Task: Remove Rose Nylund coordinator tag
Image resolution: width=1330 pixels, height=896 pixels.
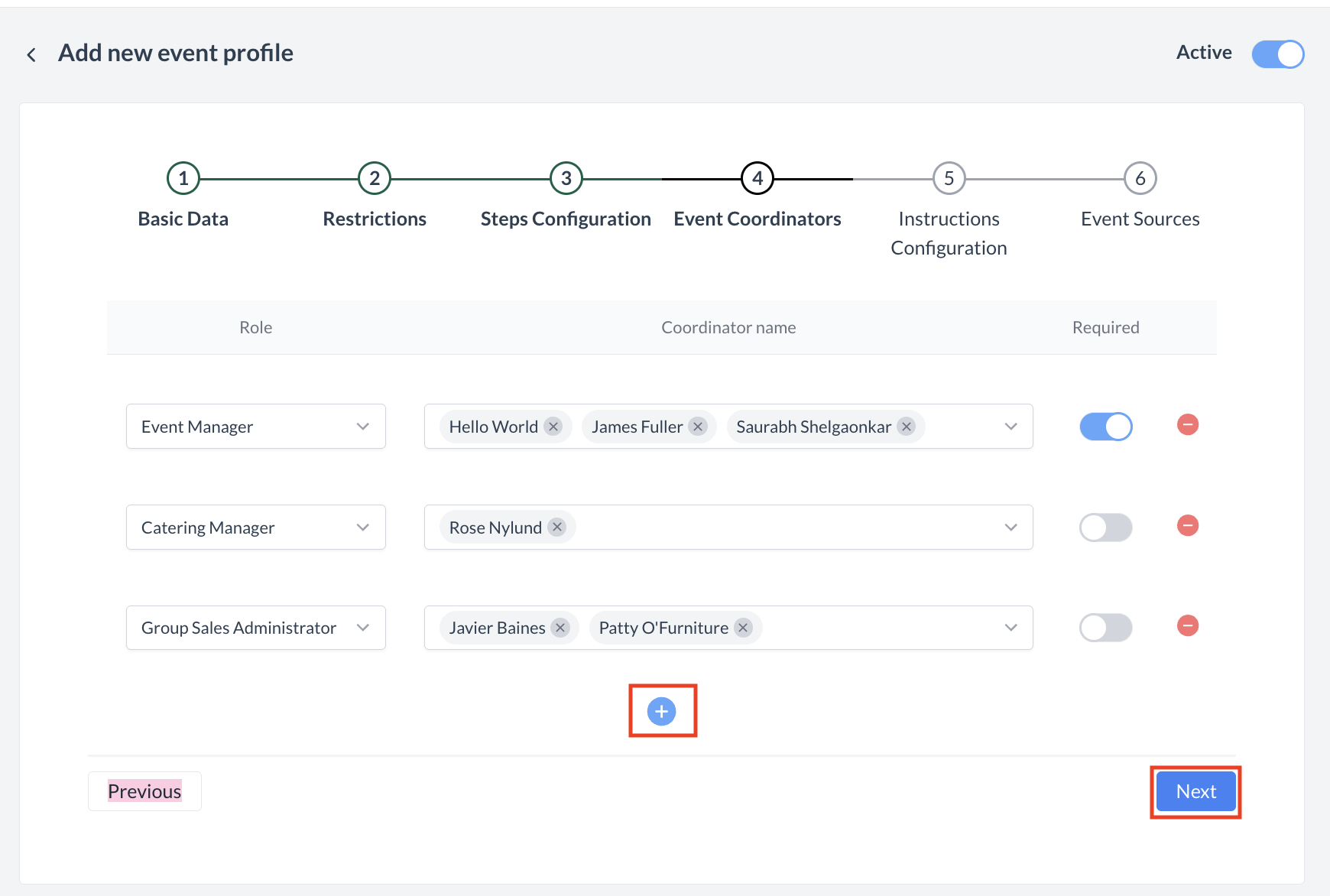Action: click(x=557, y=527)
